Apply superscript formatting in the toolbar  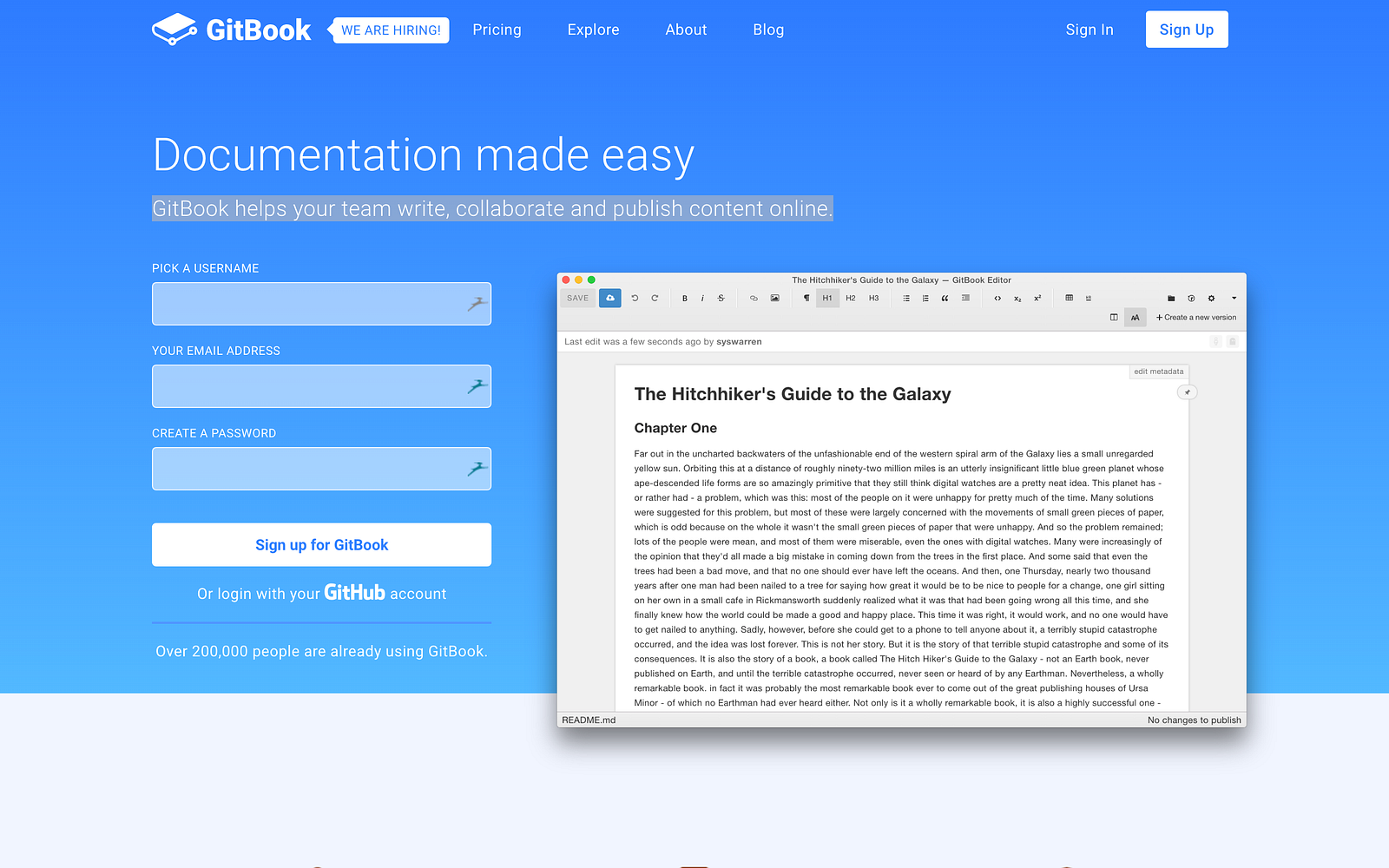click(1037, 299)
